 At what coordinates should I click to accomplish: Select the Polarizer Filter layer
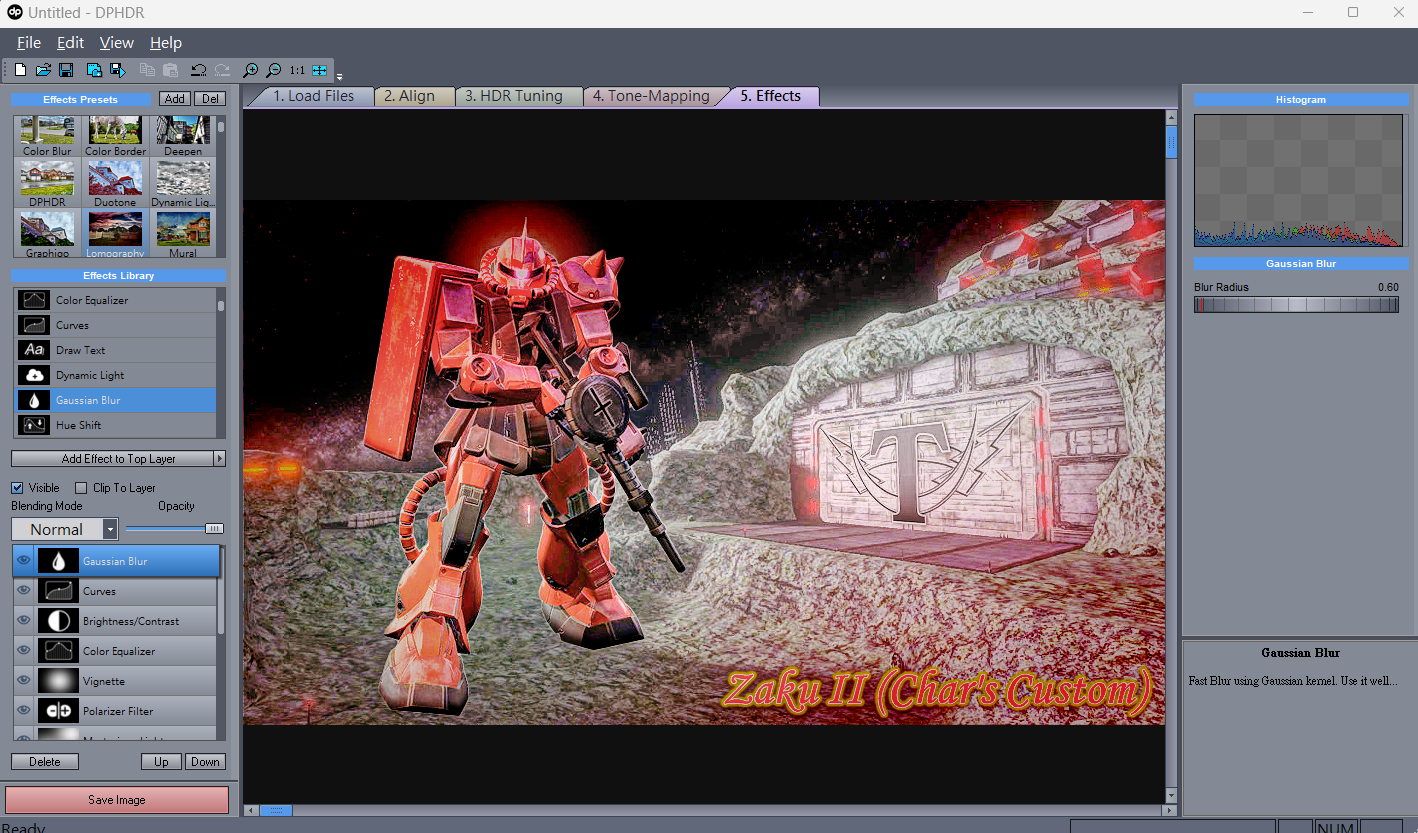click(116, 711)
